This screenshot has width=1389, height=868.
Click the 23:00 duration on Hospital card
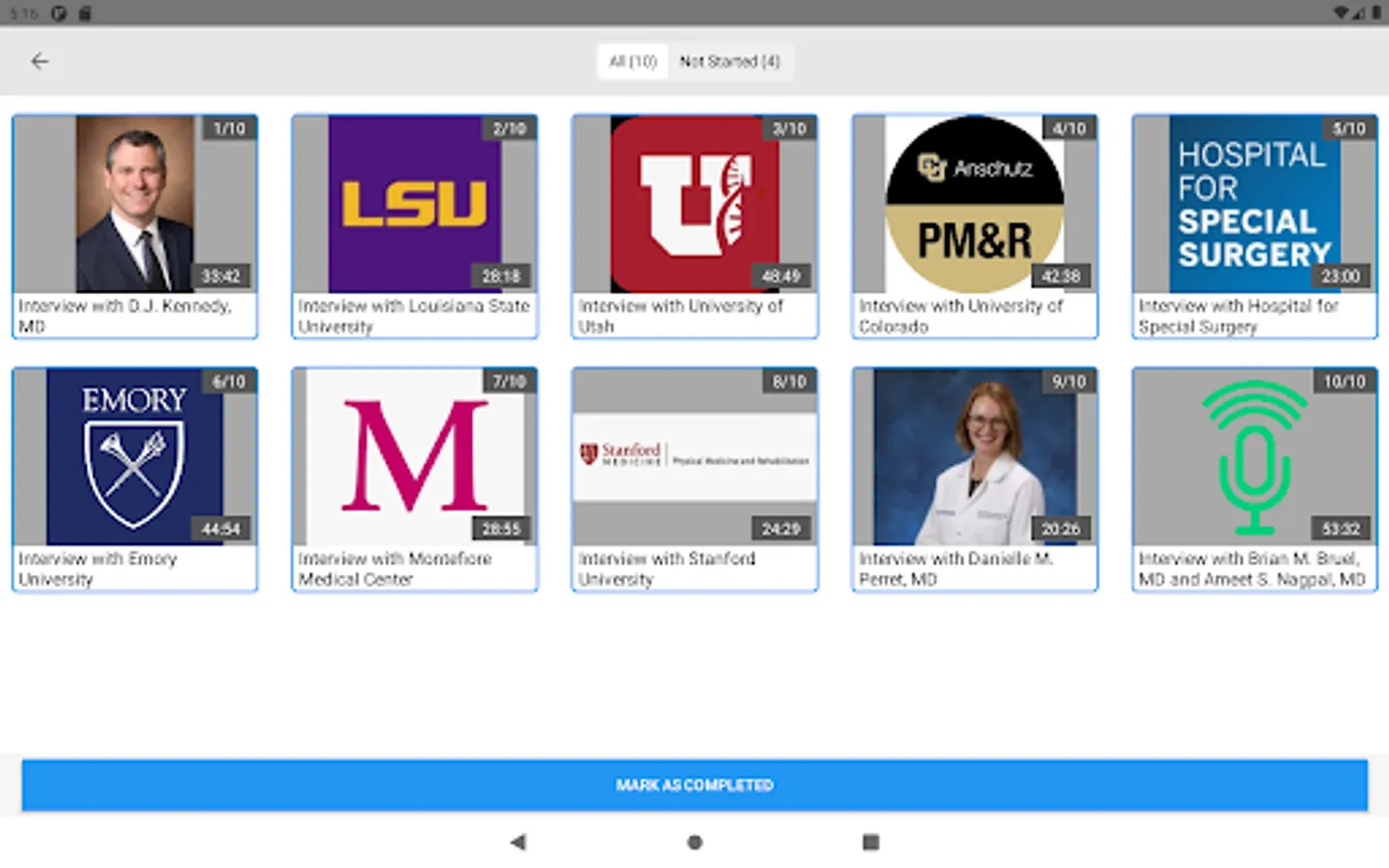click(1340, 277)
